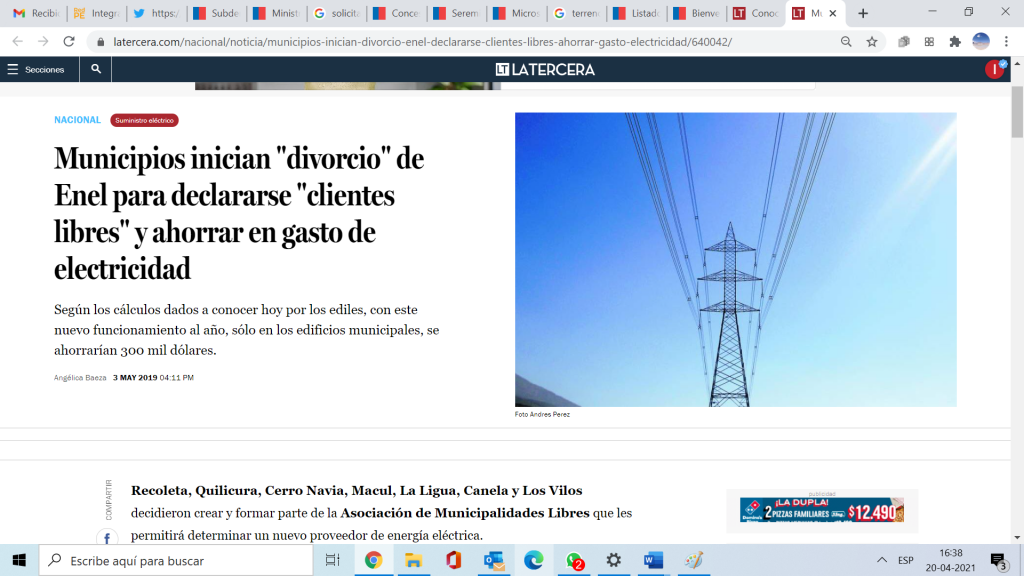
Task: Switch to the Listad tab
Action: pyautogui.click(x=637, y=13)
